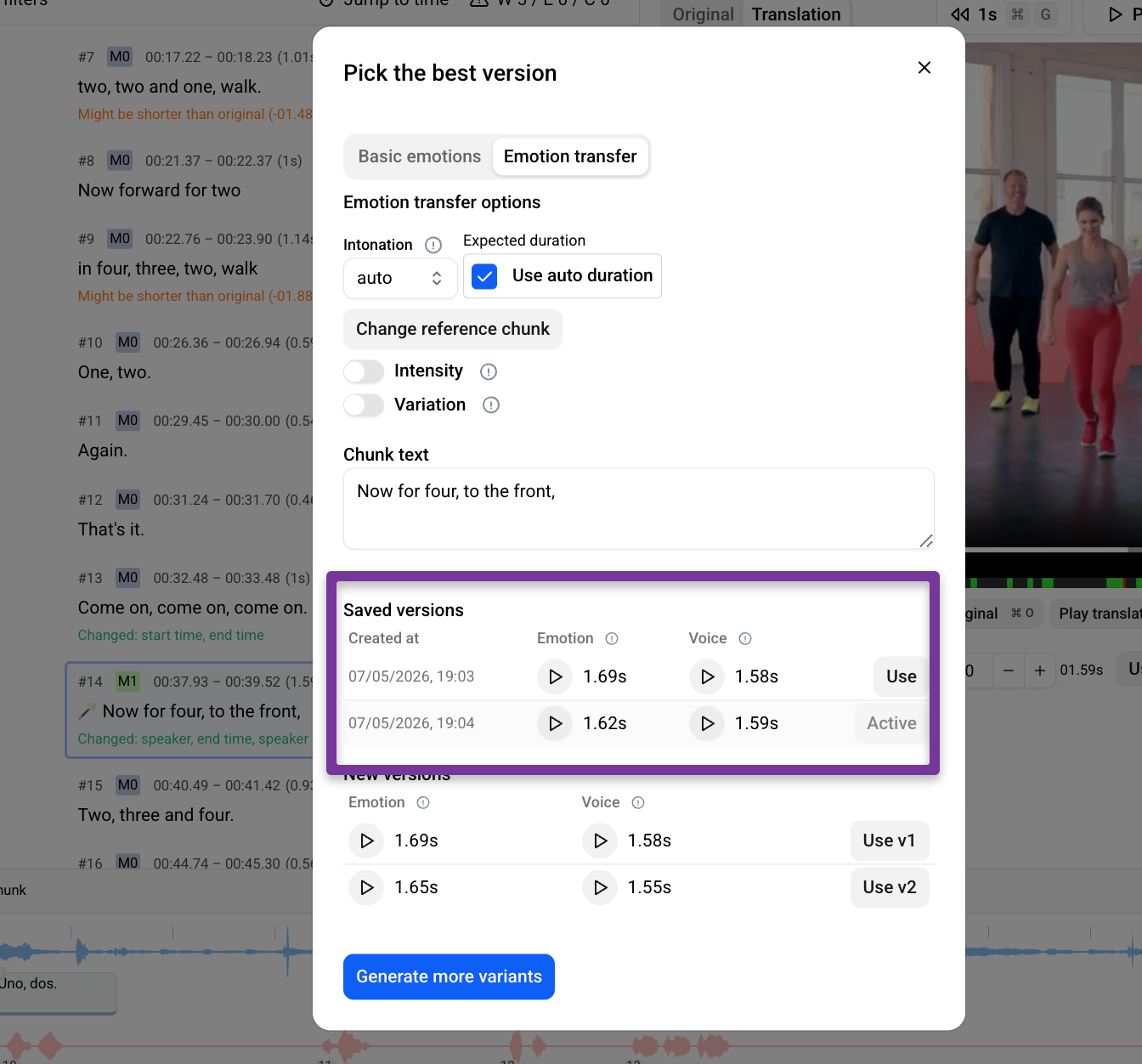This screenshot has width=1142, height=1064.
Task: Uncheck the Use auto duration checkbox
Action: coord(484,276)
